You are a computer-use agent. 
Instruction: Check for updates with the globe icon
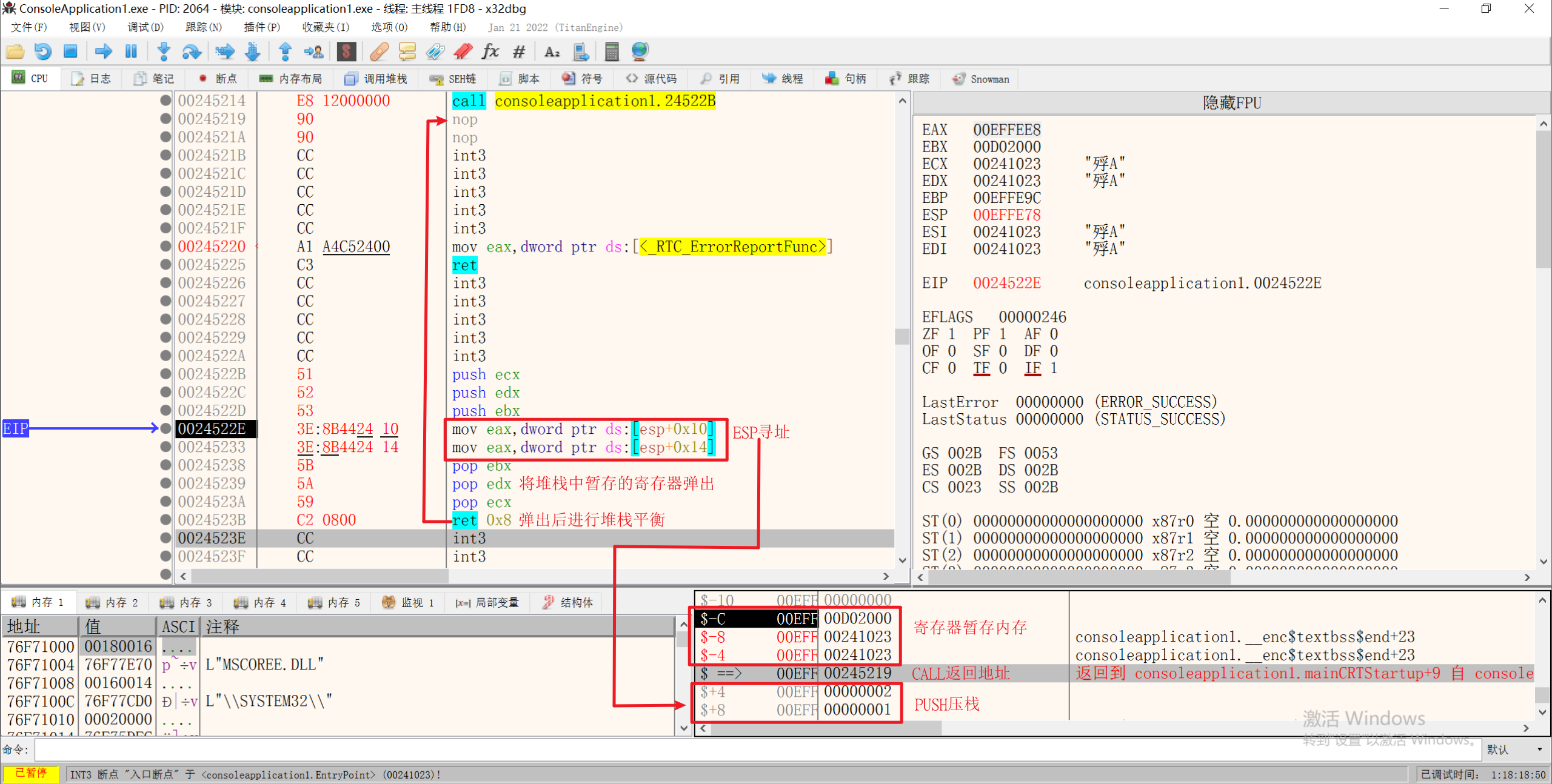638,51
